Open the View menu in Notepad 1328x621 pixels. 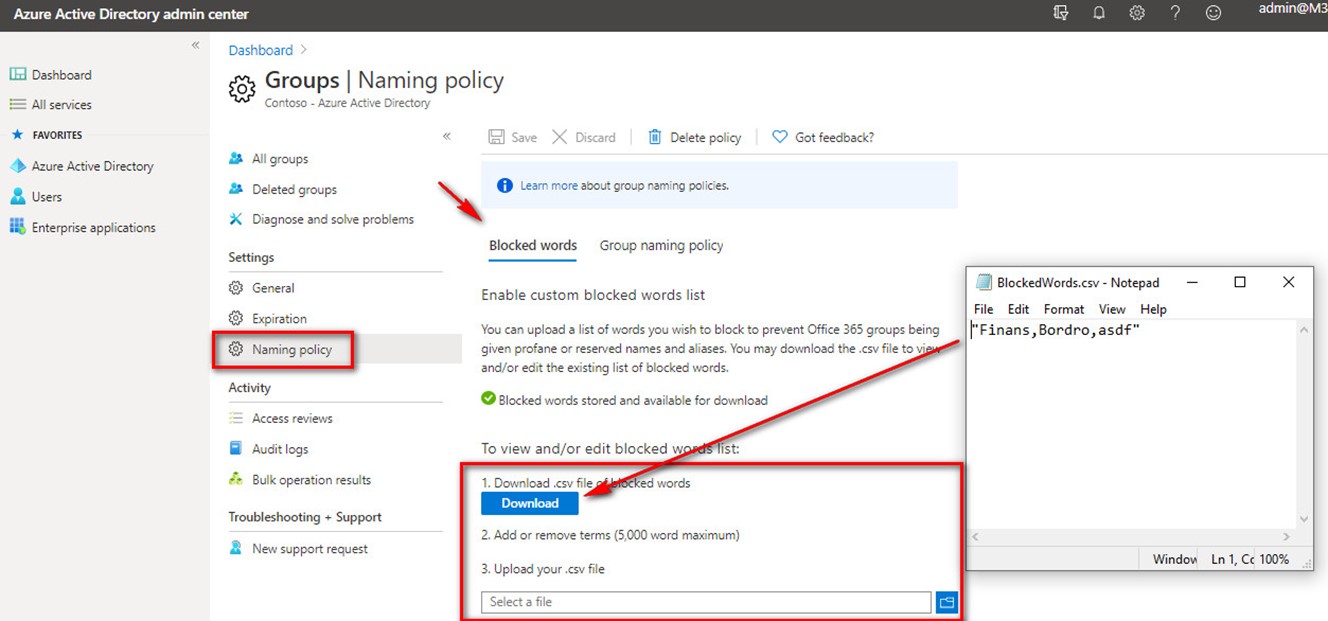1112,309
